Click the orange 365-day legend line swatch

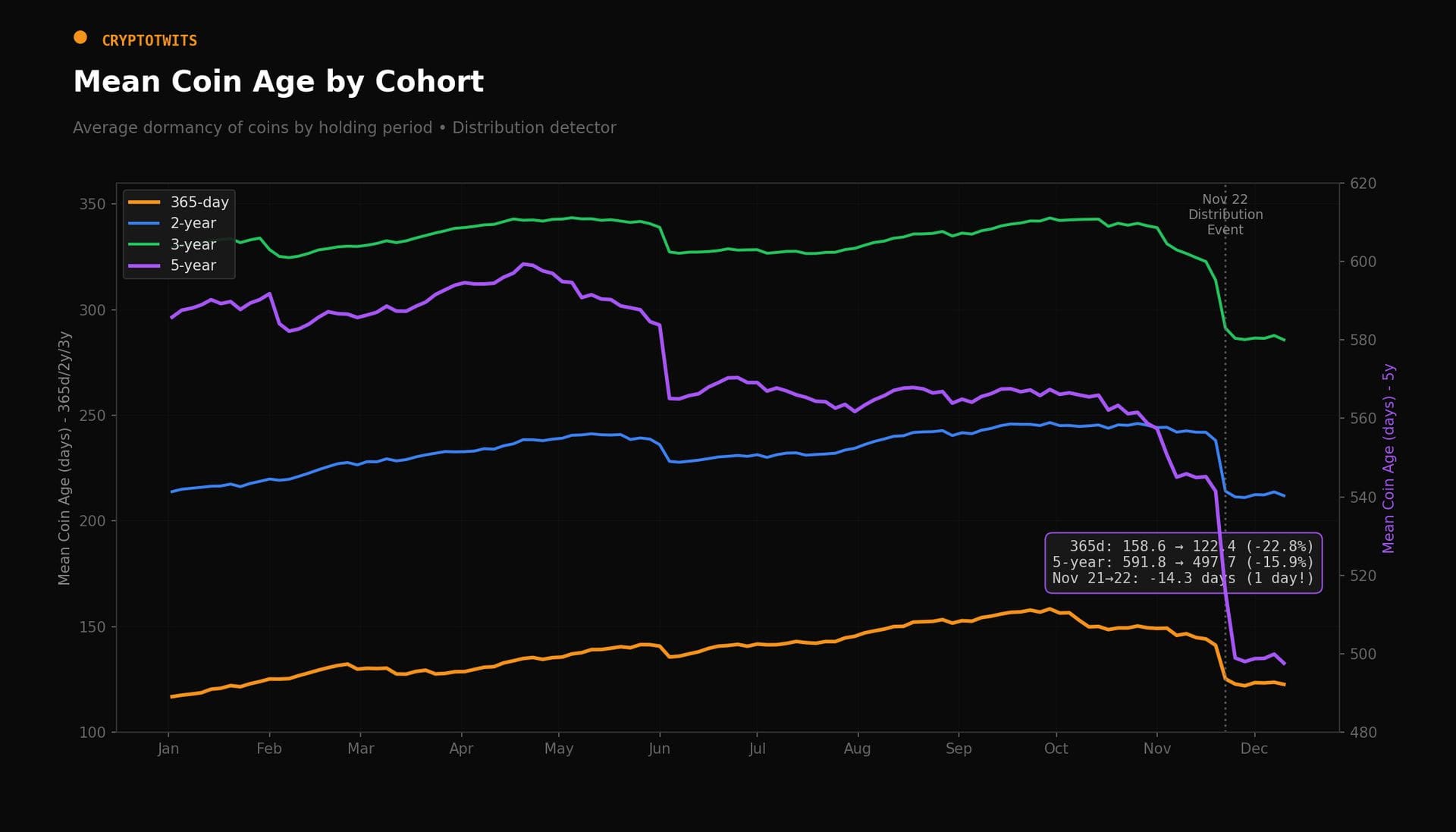[144, 203]
